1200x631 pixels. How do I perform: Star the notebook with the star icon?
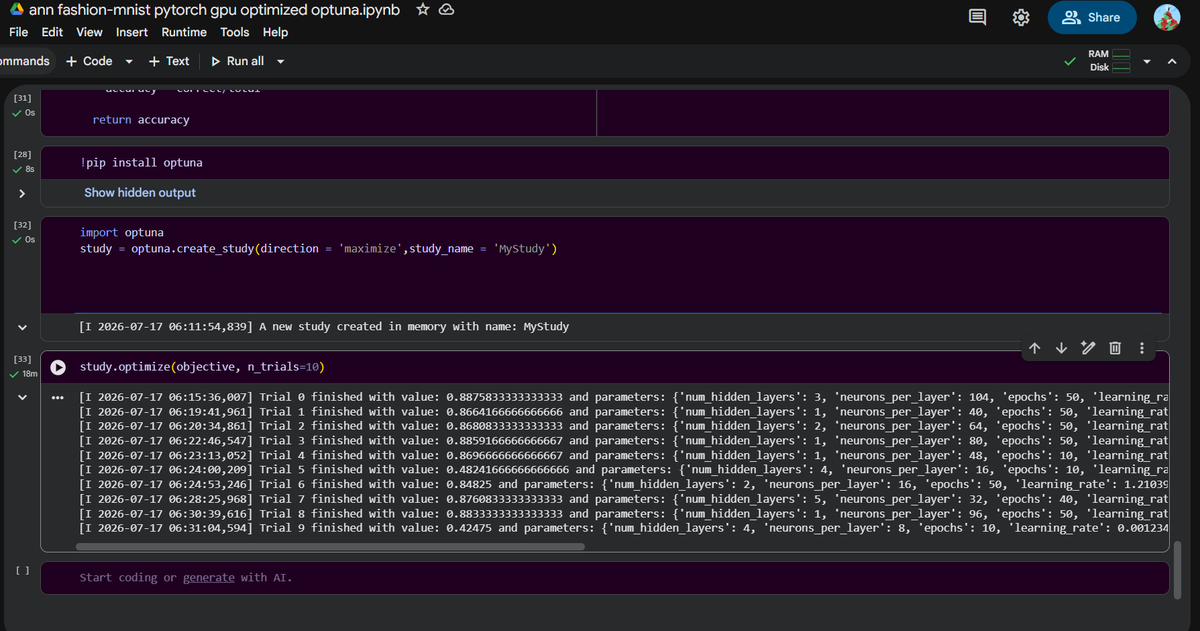pos(422,10)
